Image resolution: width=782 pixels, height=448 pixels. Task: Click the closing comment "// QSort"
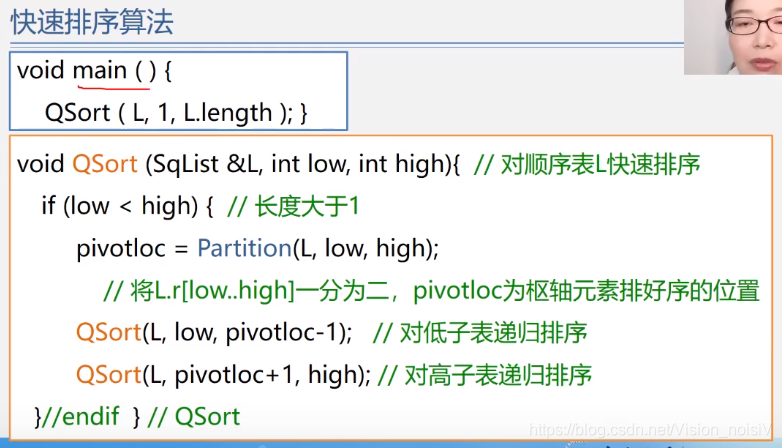coord(194,416)
